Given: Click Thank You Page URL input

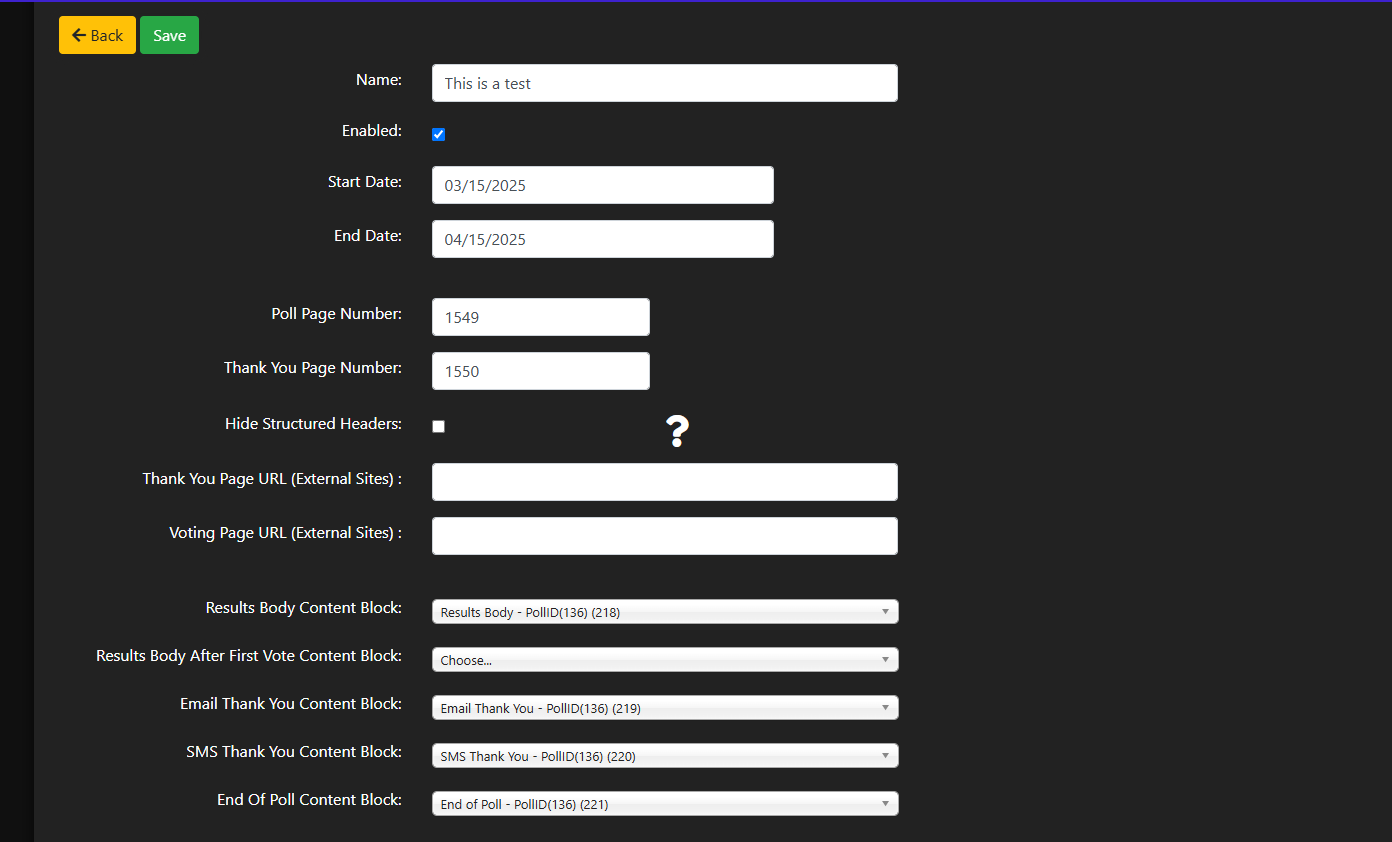Looking at the screenshot, I should pos(664,482).
